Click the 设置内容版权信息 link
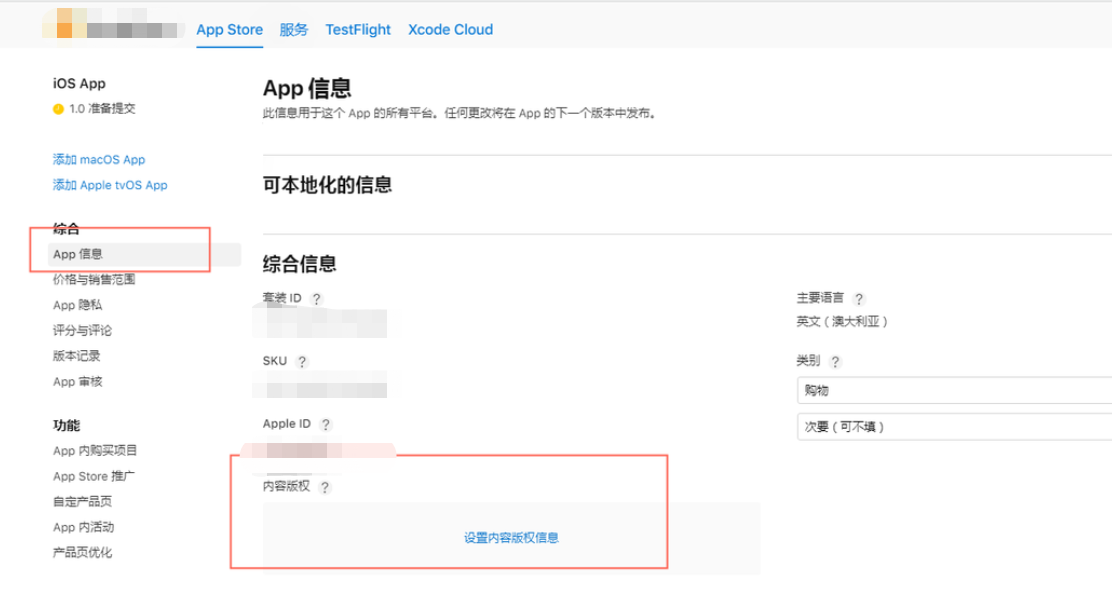The height and width of the screenshot is (599, 1112). [511, 537]
